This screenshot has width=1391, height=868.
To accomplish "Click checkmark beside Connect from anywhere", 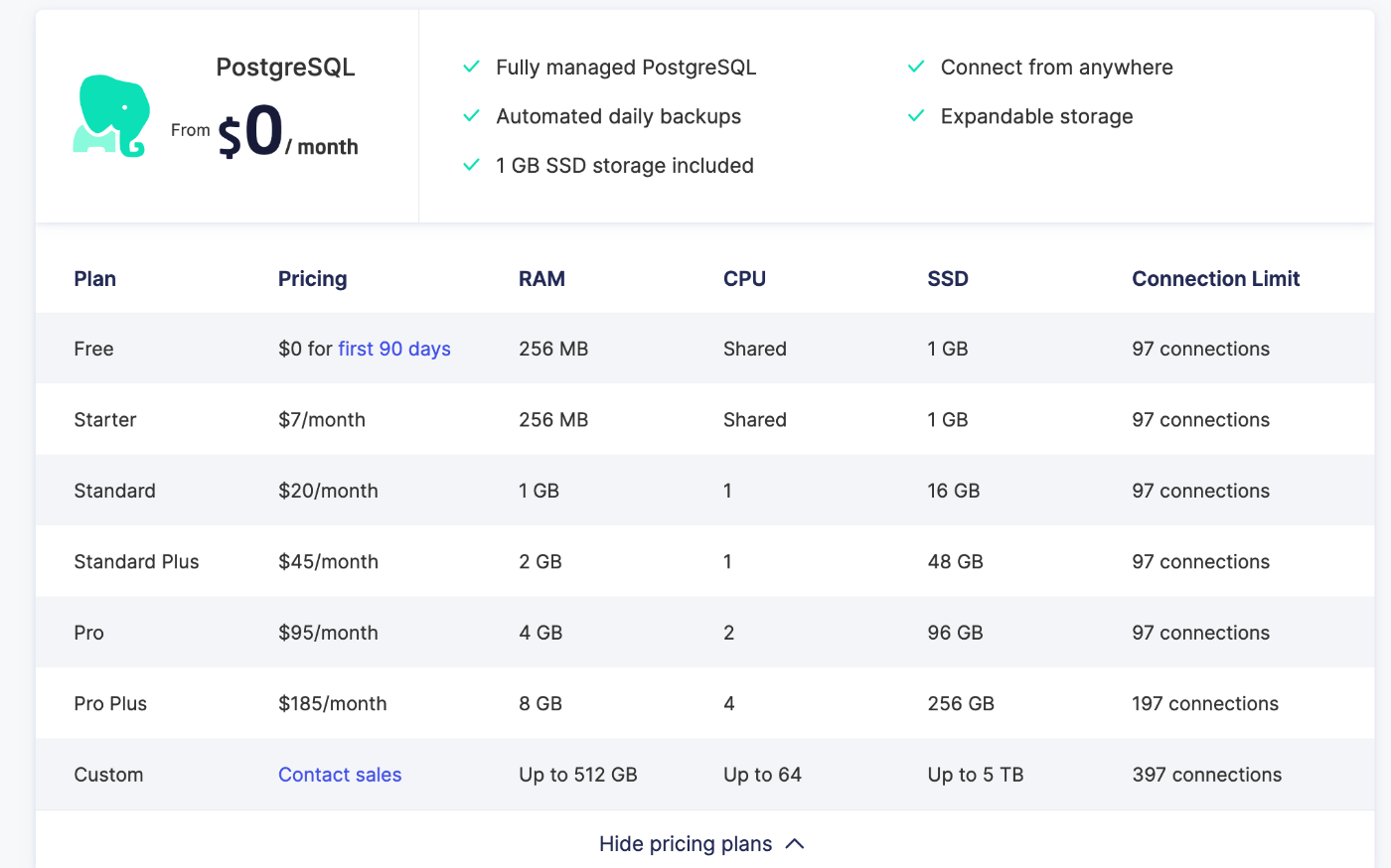I will [x=916, y=67].
